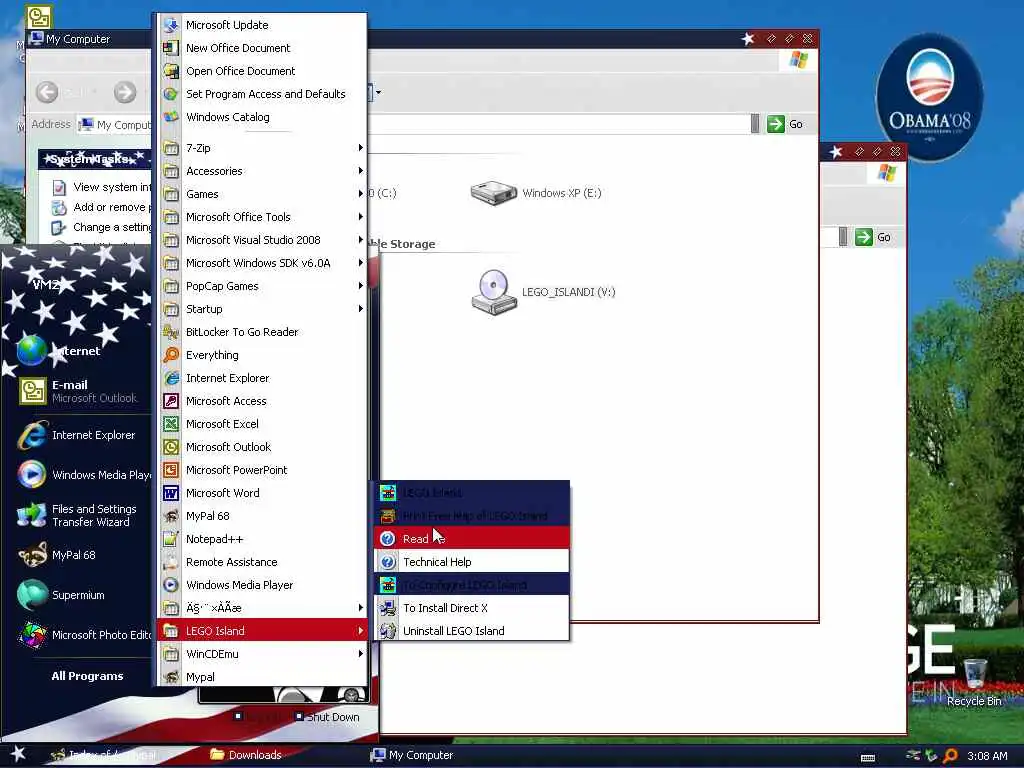
Task: Click the Forward arrow in My Computer
Action: [125, 92]
